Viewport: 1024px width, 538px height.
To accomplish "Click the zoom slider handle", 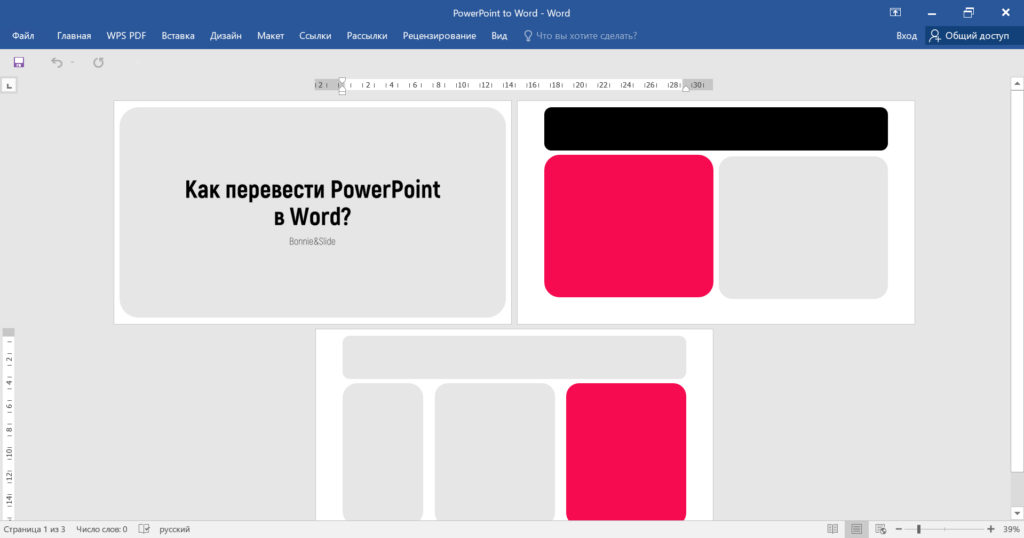I will click(918, 530).
